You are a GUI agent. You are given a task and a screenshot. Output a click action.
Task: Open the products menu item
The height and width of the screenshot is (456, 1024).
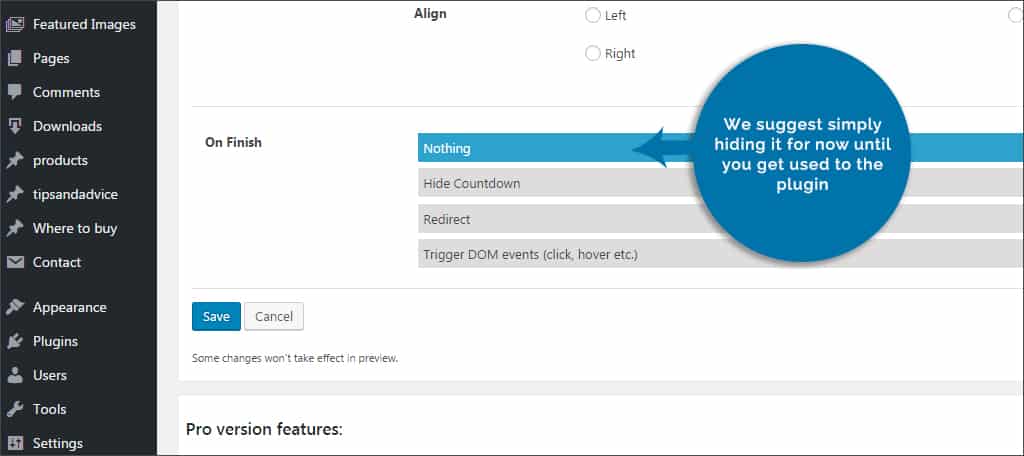click(60, 160)
